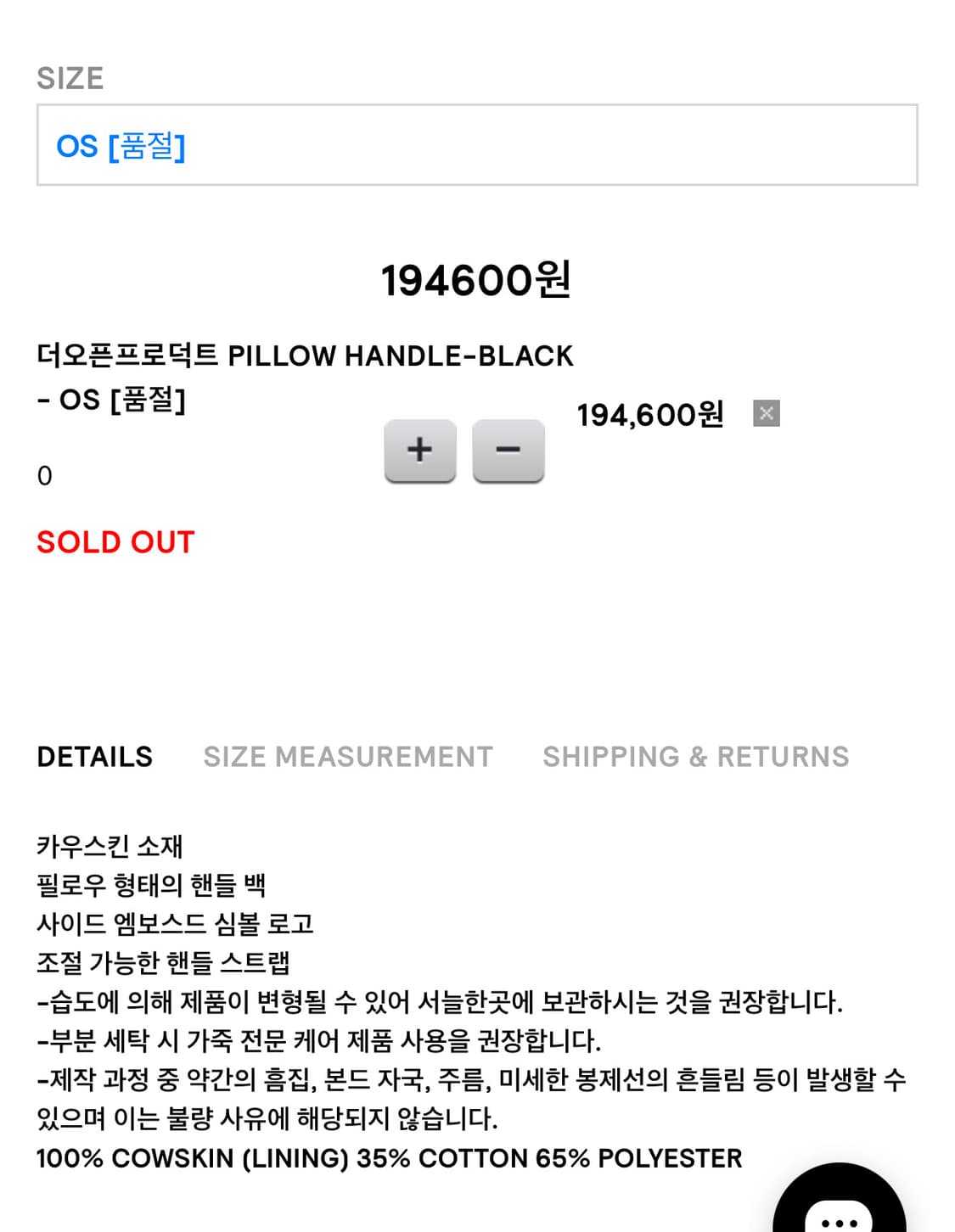
Task: Open the SIZE MEASUREMENT tab
Action: (x=348, y=756)
